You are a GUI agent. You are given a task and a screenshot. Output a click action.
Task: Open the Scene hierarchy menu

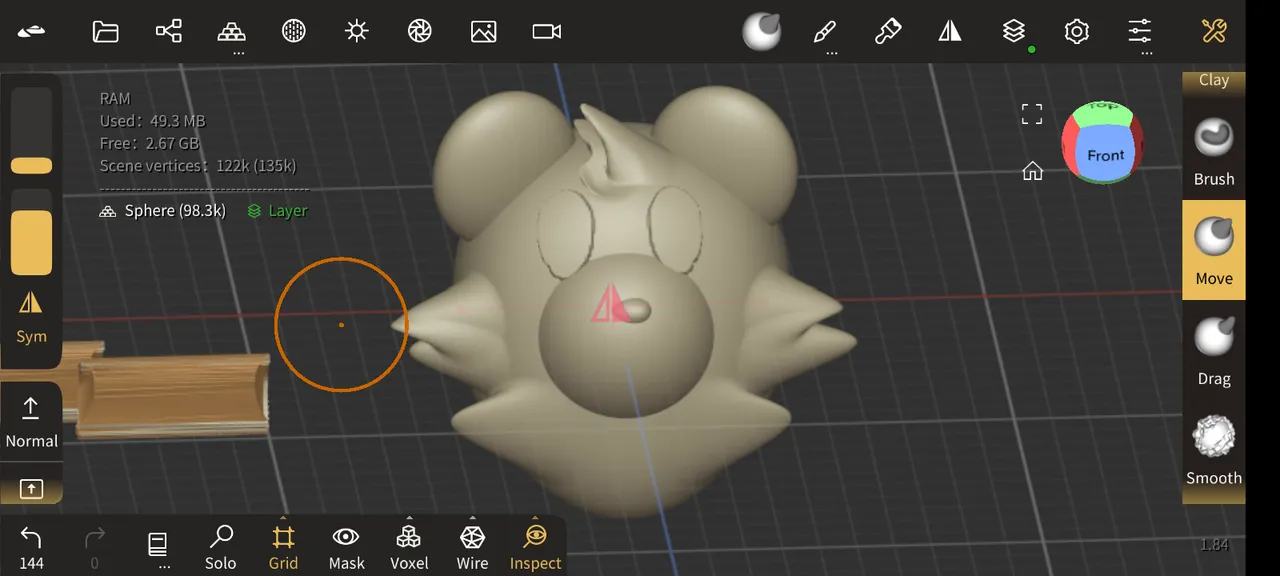coord(169,31)
